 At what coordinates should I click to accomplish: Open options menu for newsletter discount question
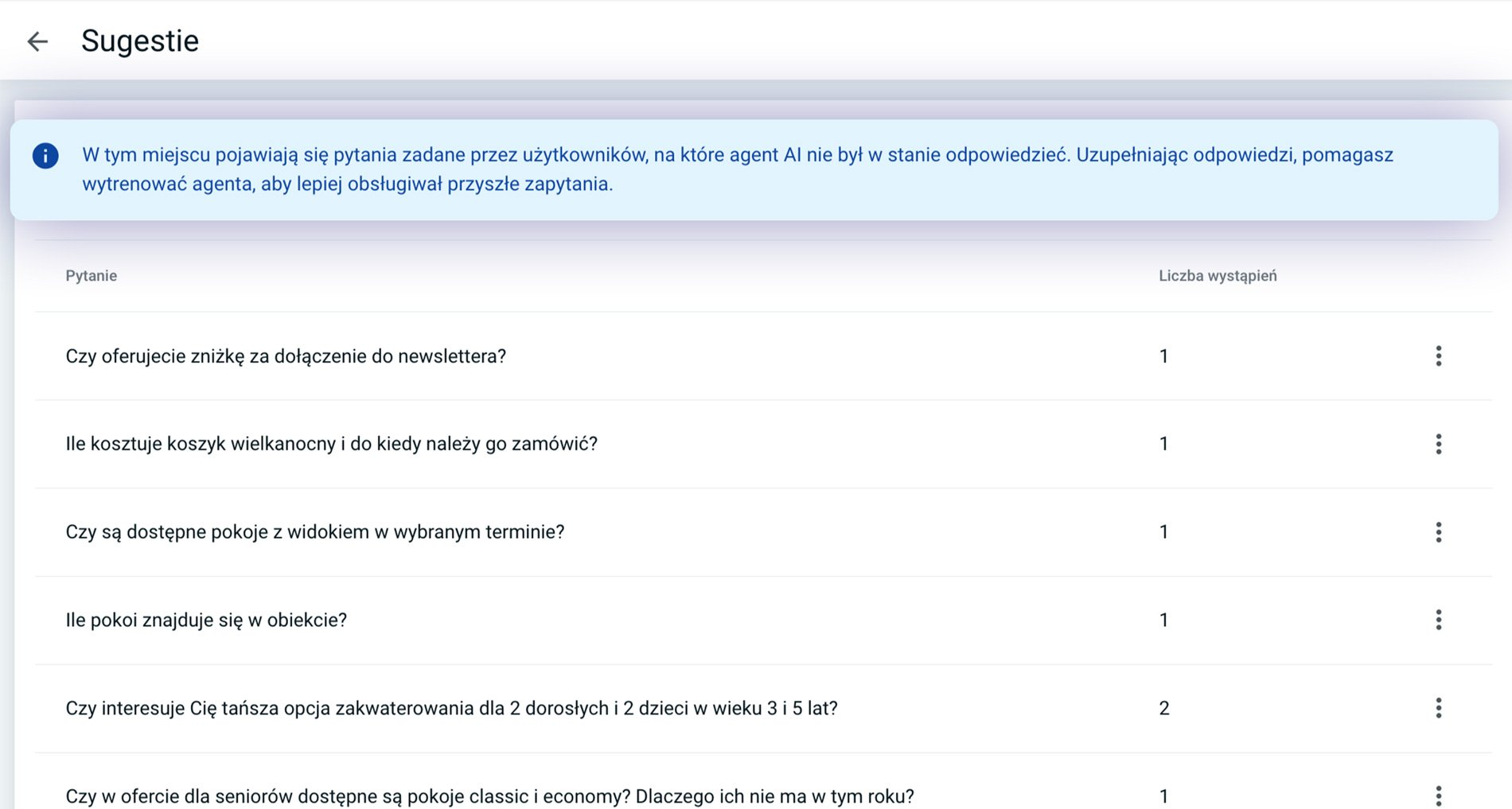[1438, 356]
